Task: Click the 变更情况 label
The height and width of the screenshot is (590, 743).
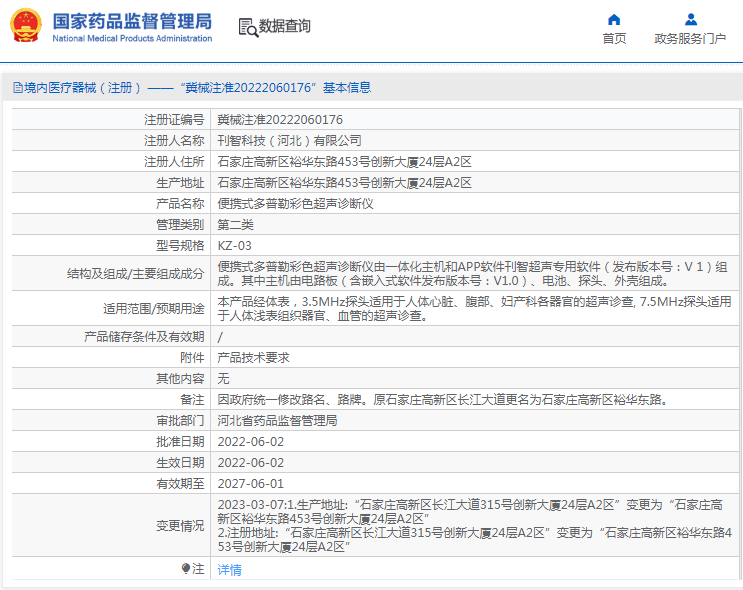Action: (x=180, y=526)
